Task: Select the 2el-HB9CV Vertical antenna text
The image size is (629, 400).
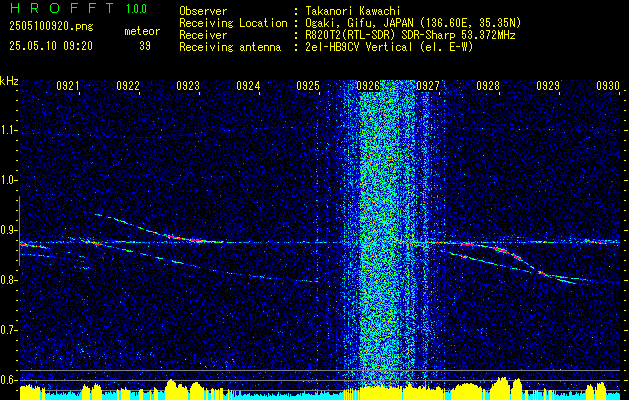Action: [359, 47]
